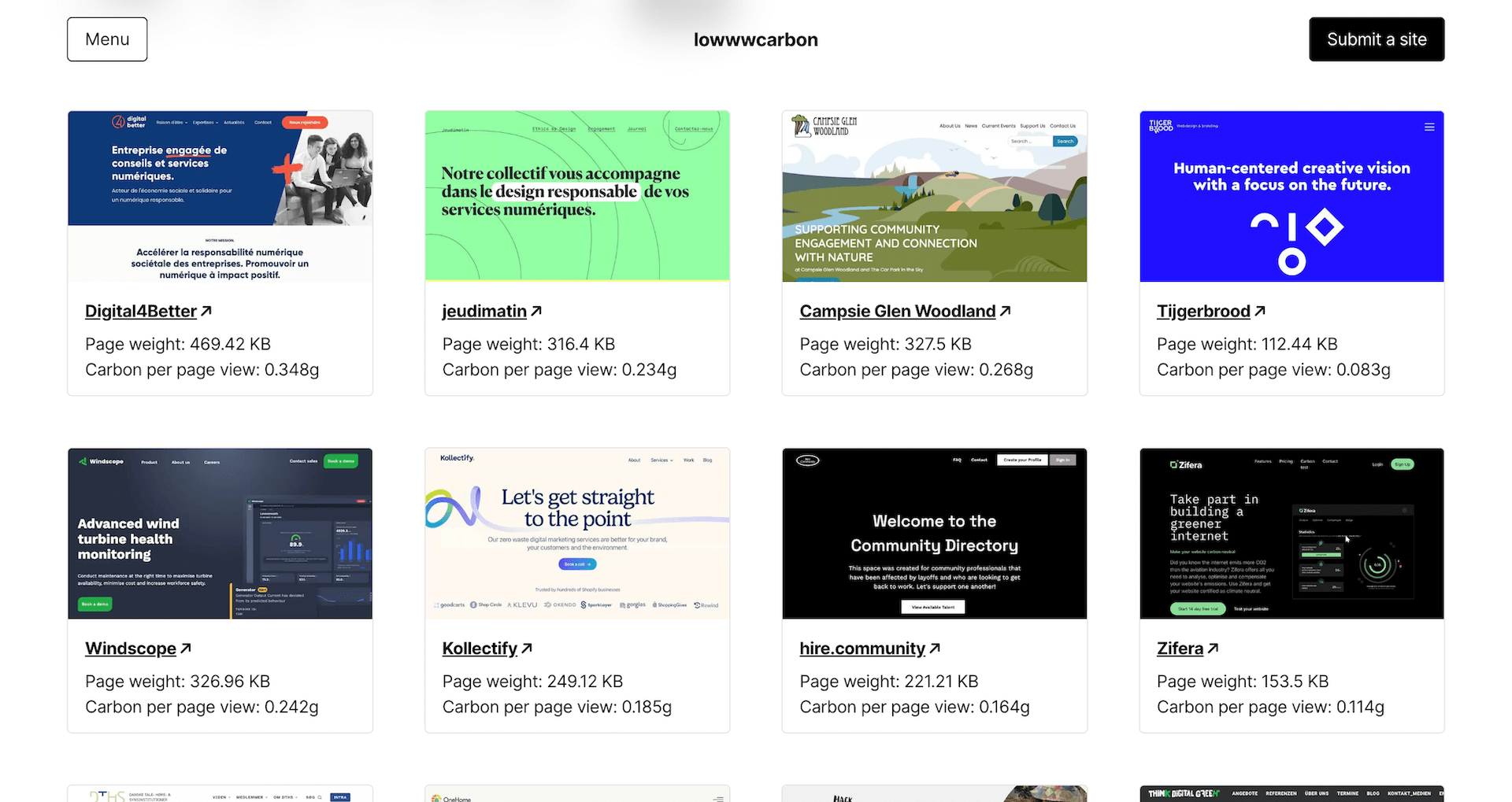Click Zifera page weight 153.5 KB
The height and width of the screenshot is (802, 1512).
[x=1243, y=682]
